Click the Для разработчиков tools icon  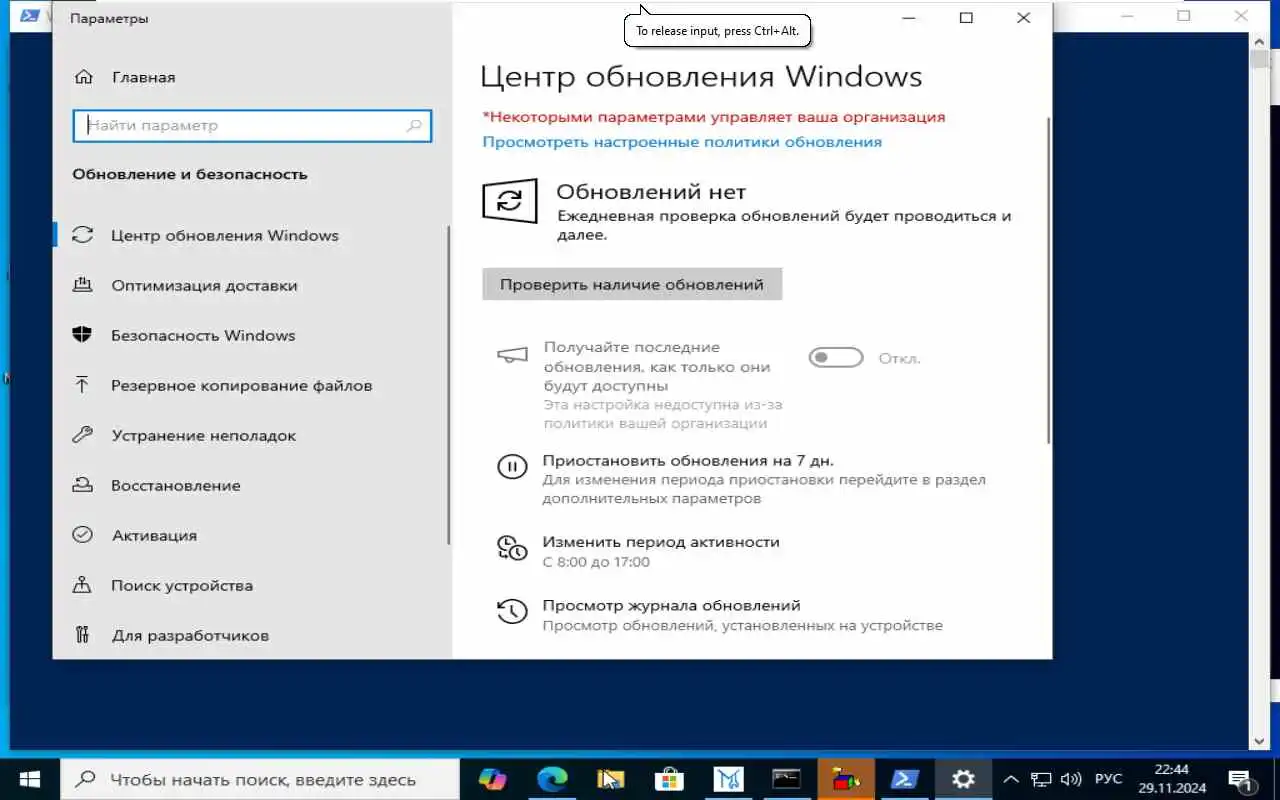click(x=82, y=635)
